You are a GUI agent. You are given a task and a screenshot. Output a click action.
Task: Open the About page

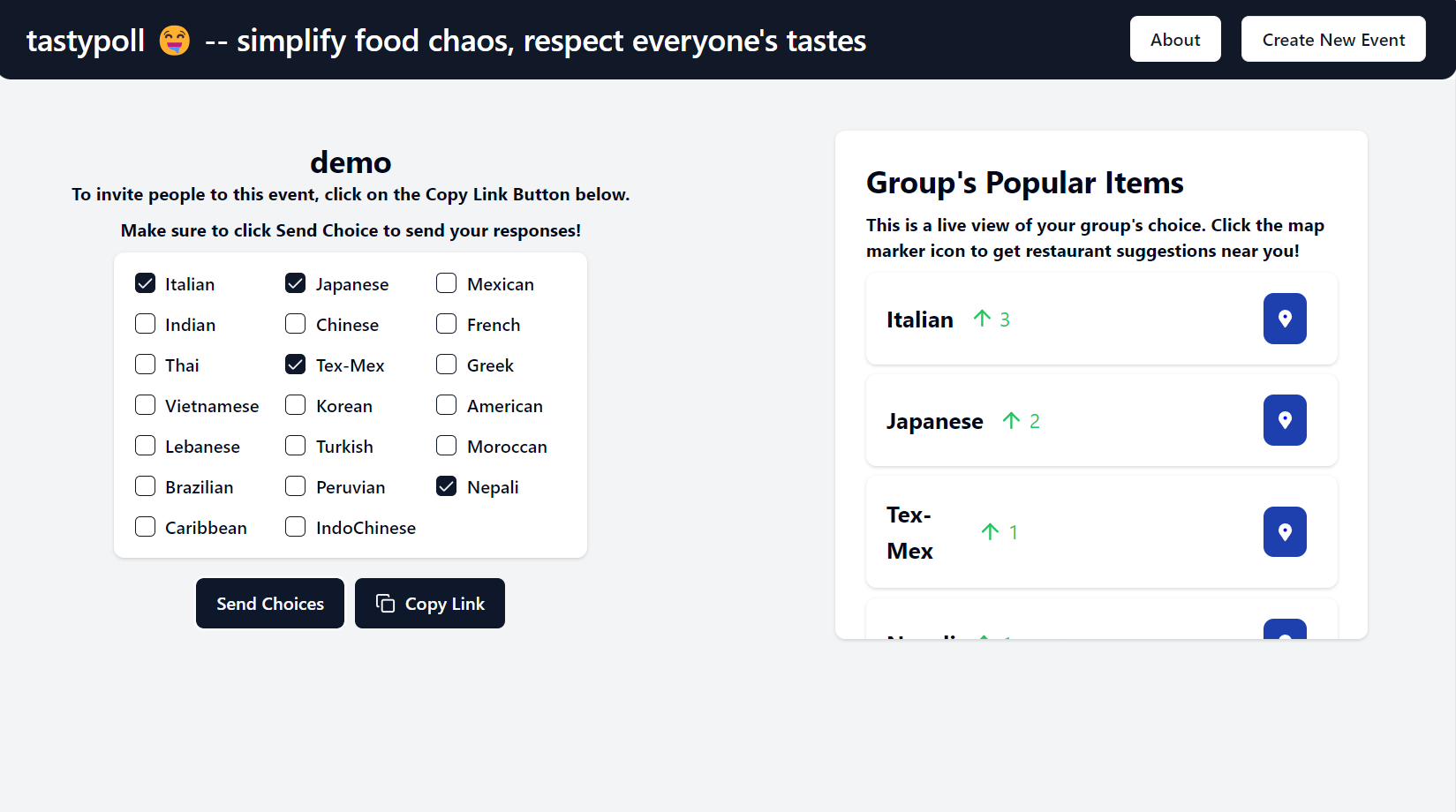click(1174, 40)
